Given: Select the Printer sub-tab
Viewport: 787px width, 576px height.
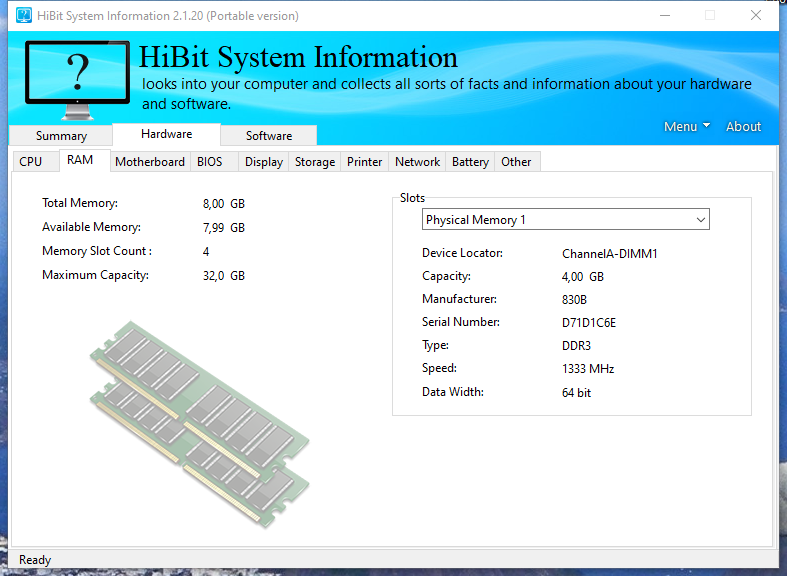Looking at the screenshot, I should [364, 162].
